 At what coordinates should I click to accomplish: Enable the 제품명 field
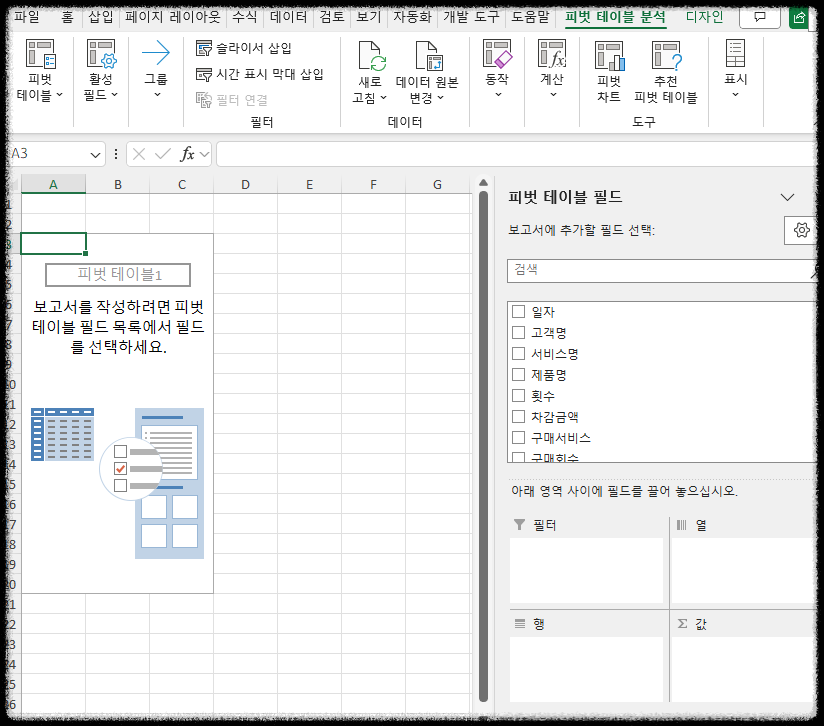pyautogui.click(x=518, y=374)
